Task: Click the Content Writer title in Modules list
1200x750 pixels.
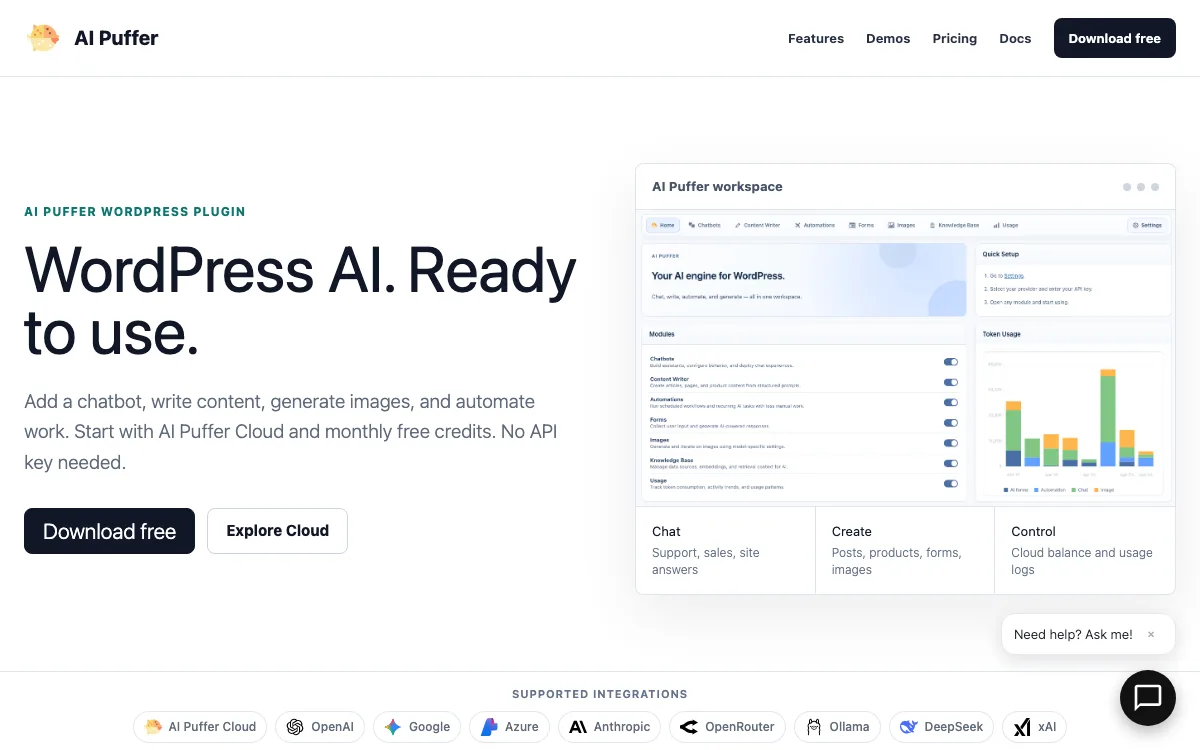Action: pos(669,379)
